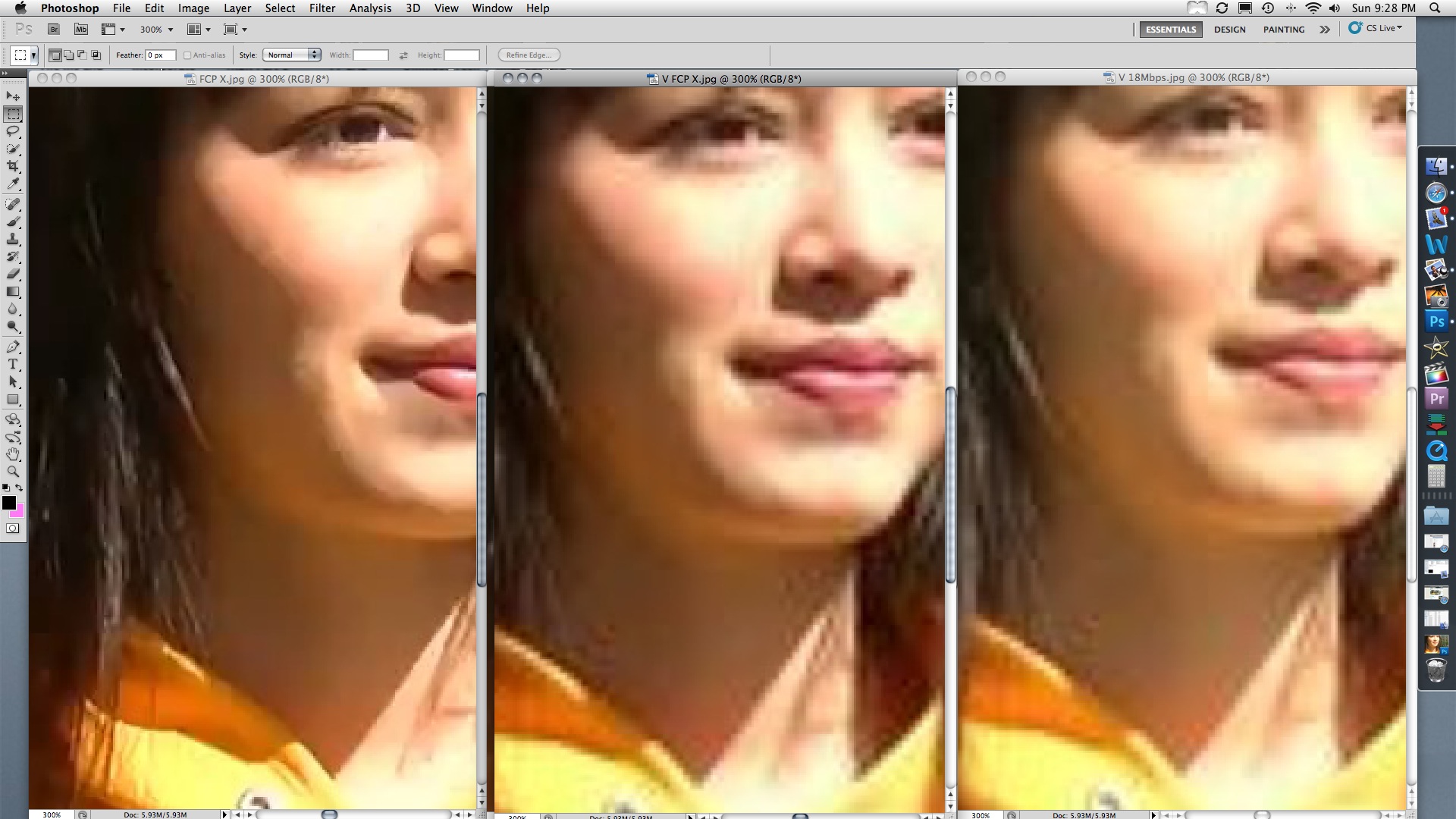This screenshot has height=819, width=1456.
Task: Select the Quick Selection tool
Action: [13, 149]
